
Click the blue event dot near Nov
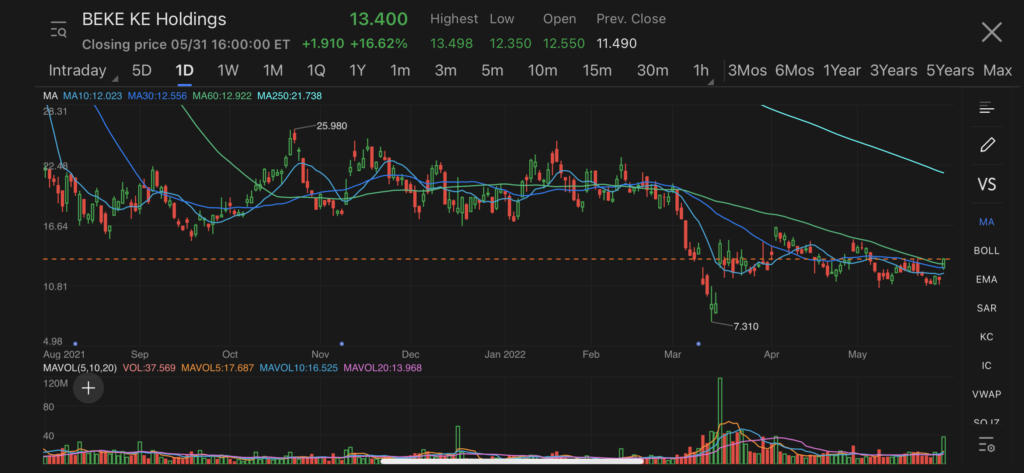342,343
